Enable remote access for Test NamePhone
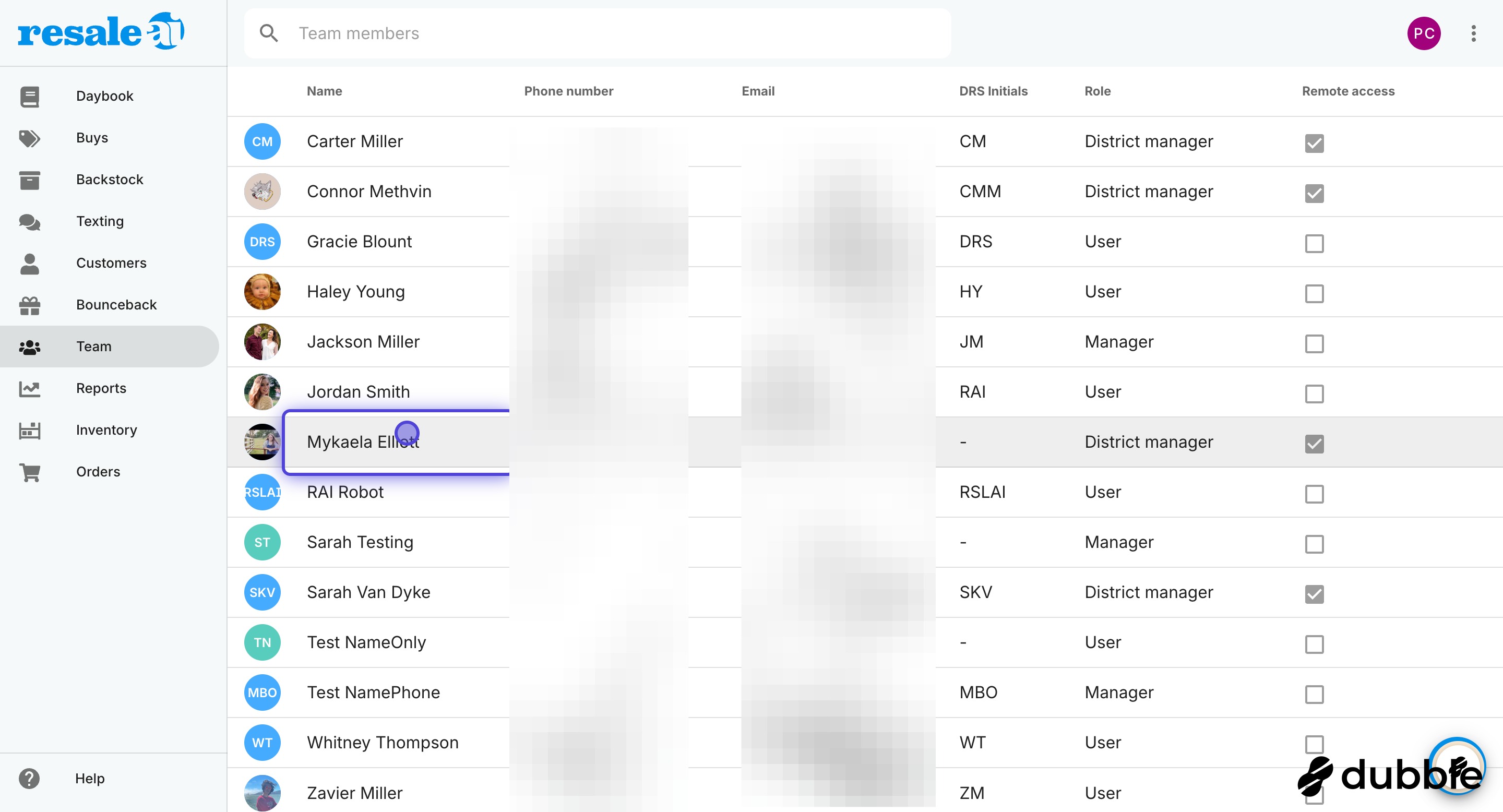1503x812 pixels. [x=1314, y=695]
